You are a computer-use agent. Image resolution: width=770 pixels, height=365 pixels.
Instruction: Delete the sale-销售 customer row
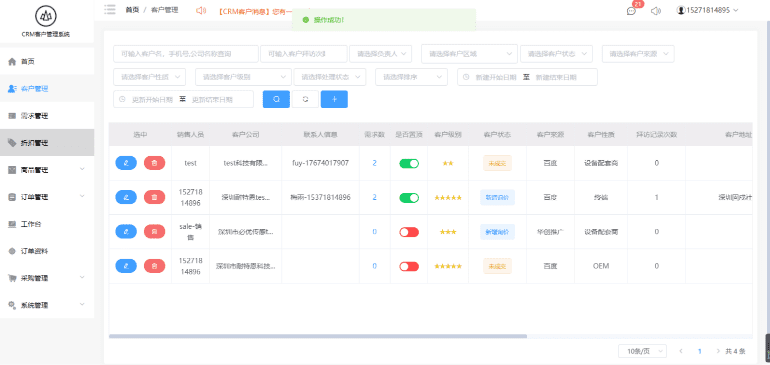(155, 231)
